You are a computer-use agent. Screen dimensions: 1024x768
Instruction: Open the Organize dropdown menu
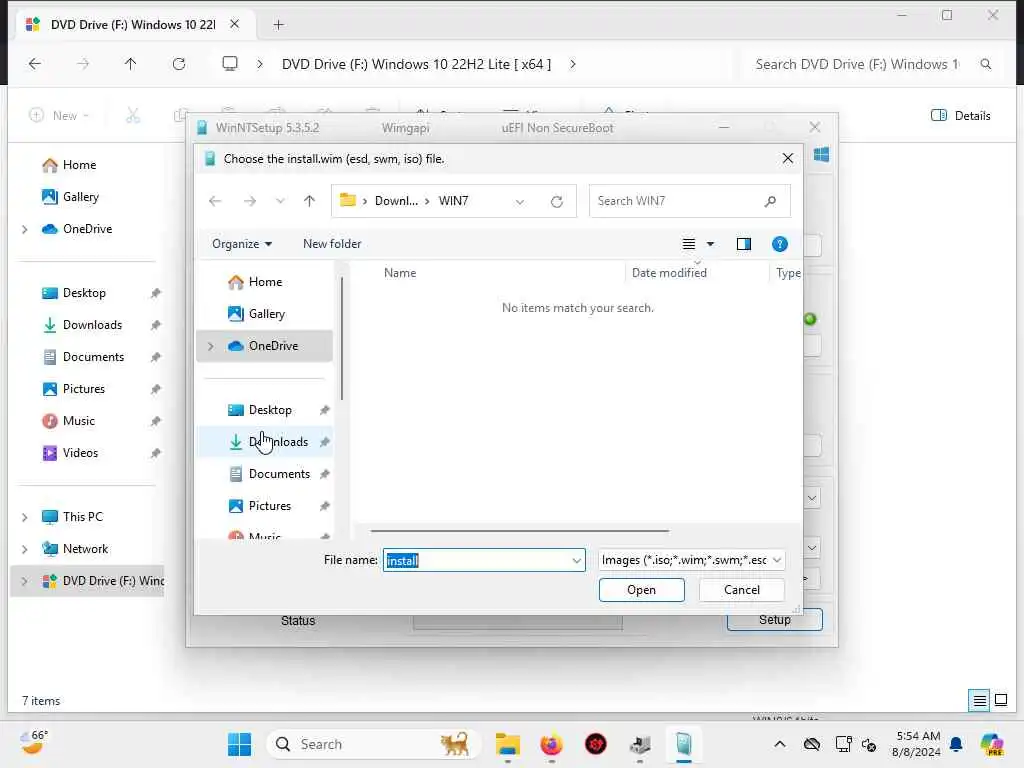[x=242, y=244]
